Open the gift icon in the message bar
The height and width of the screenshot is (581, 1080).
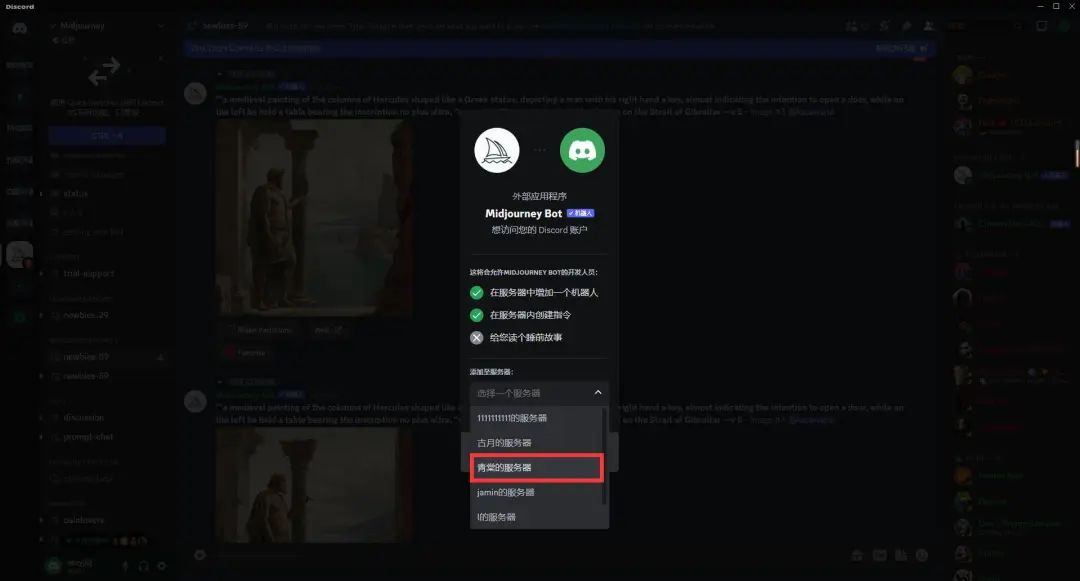tap(857, 555)
